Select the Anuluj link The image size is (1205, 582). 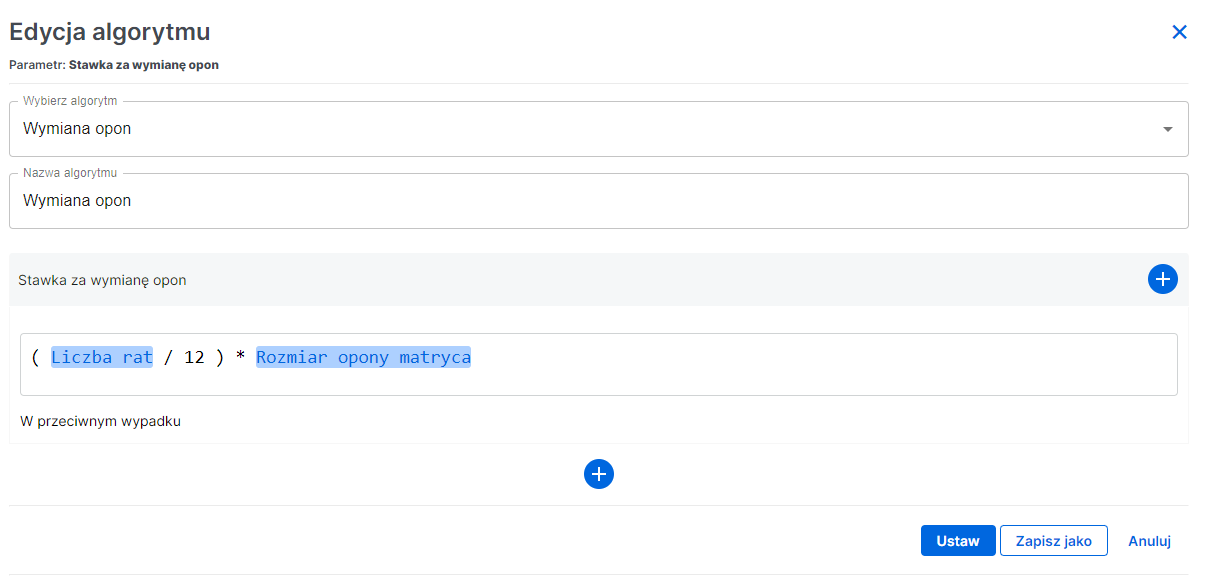point(1149,540)
